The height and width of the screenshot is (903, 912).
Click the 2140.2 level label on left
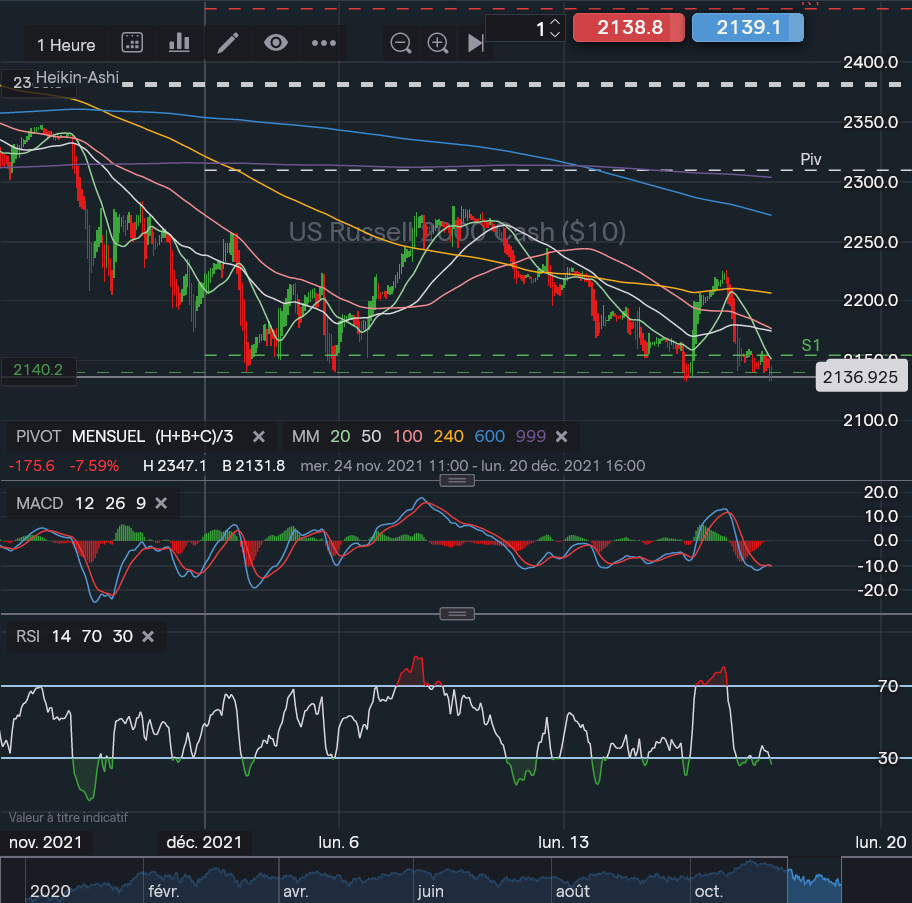click(x=38, y=369)
